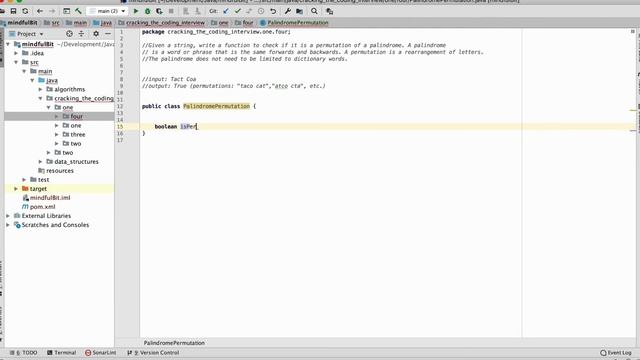Open the Version Control tab
This screenshot has width=640, height=360.
153,353
